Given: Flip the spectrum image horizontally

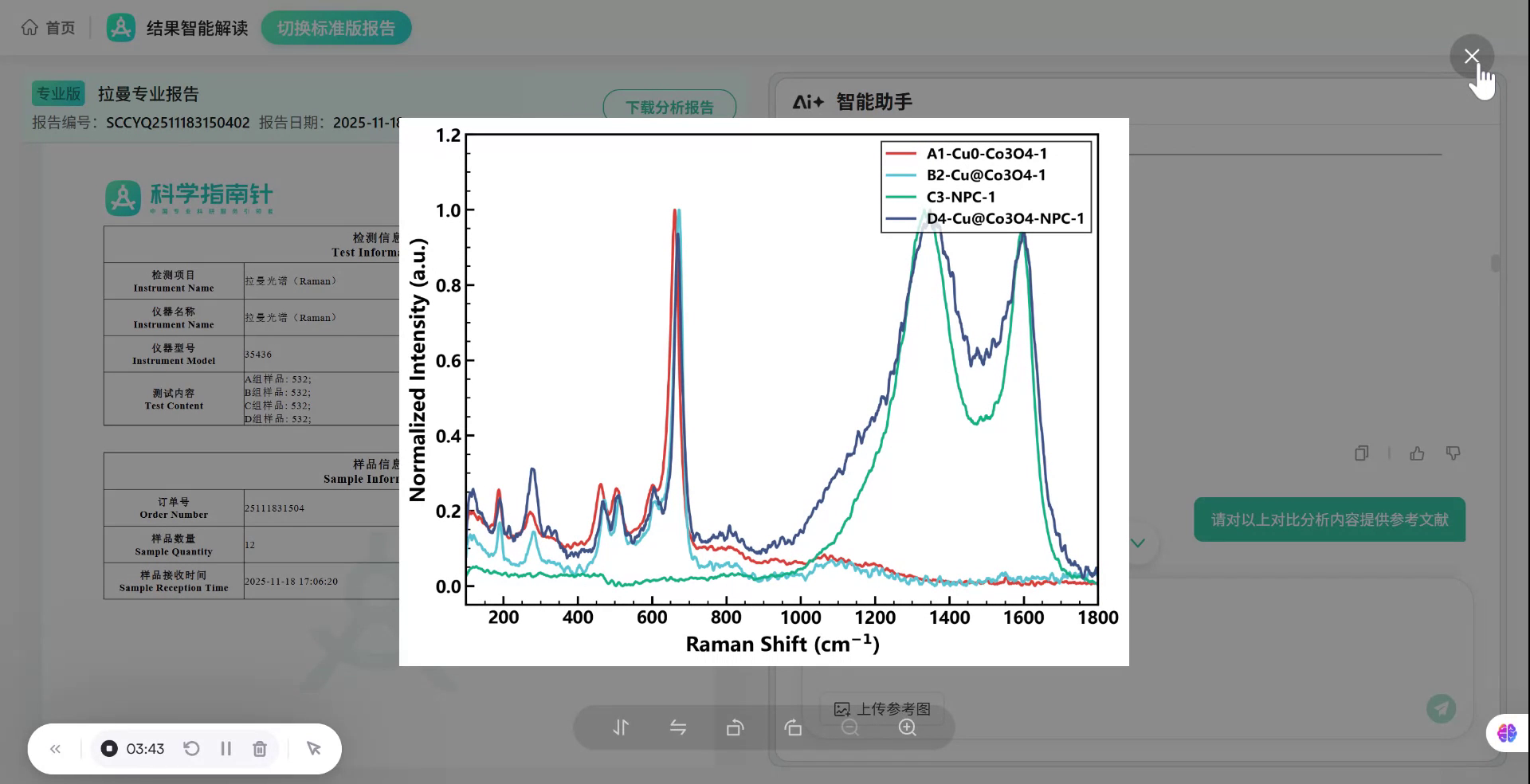Looking at the screenshot, I should (678, 727).
